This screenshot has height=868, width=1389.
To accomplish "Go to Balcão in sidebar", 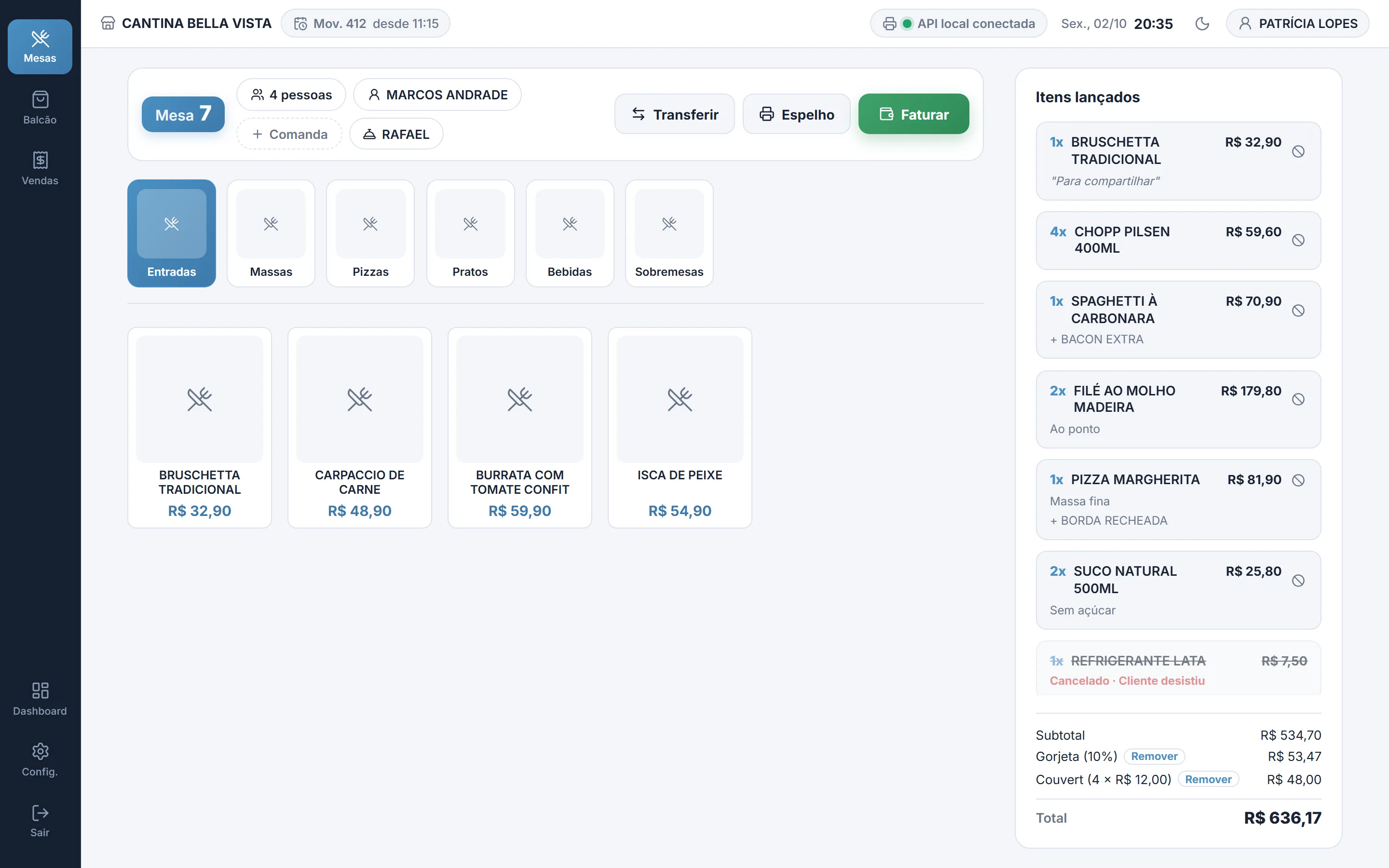I will (x=40, y=108).
